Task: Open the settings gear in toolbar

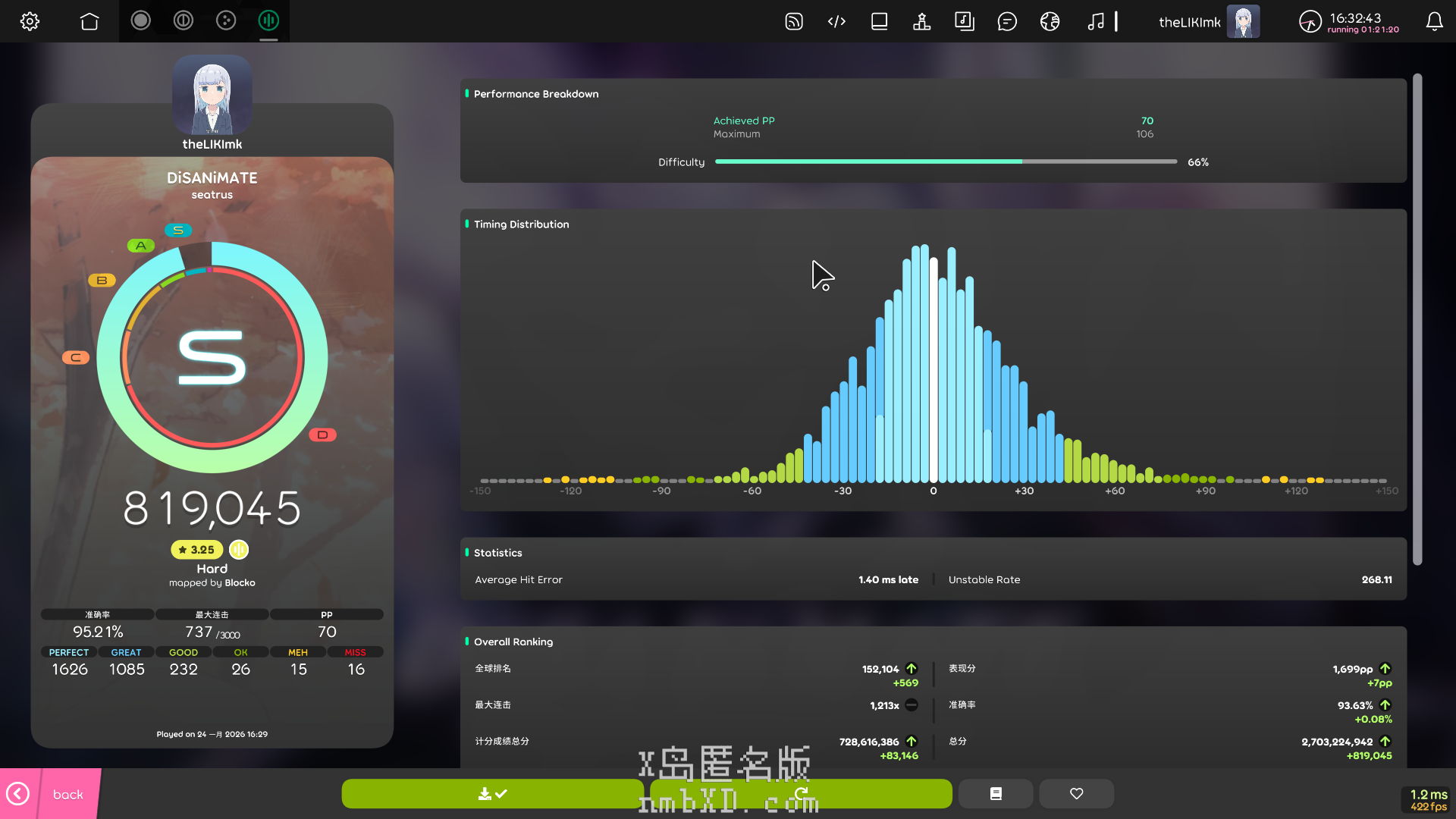Action: pos(30,21)
